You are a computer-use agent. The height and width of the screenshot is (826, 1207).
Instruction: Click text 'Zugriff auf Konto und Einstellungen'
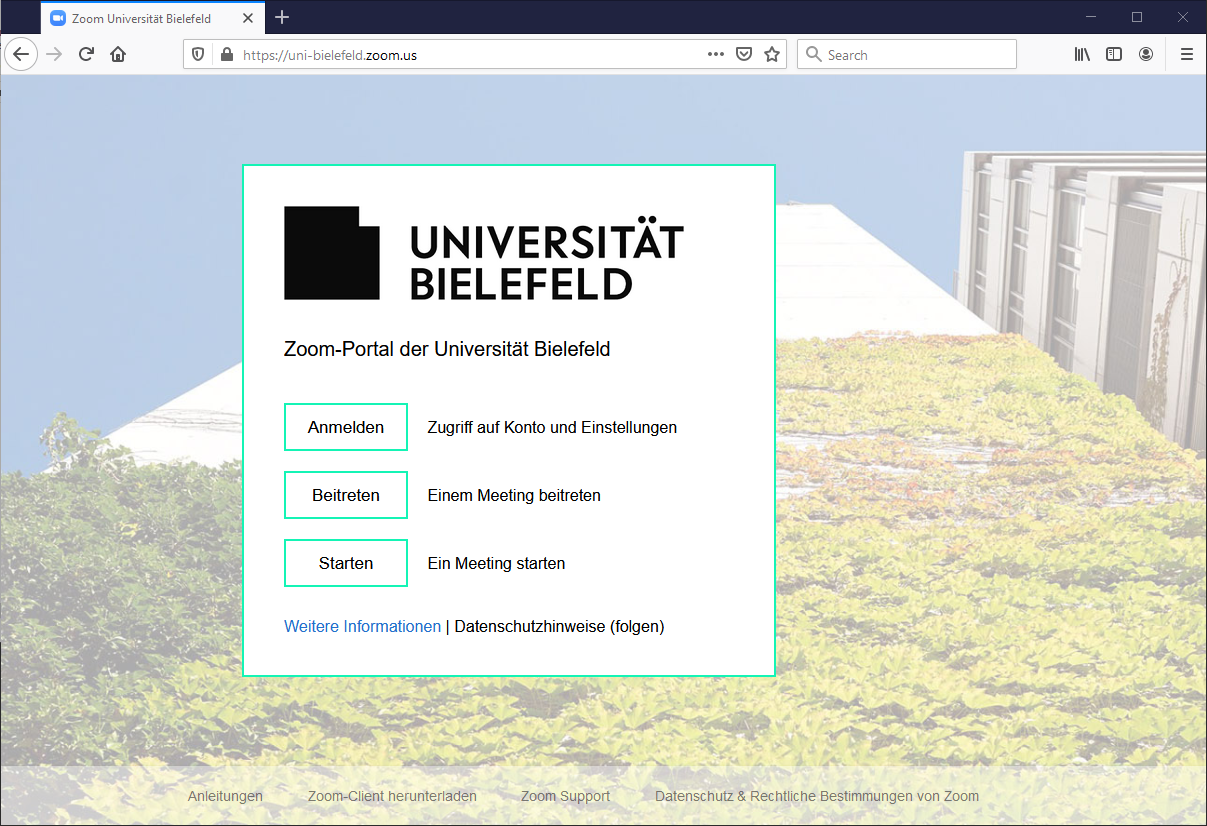[552, 427]
